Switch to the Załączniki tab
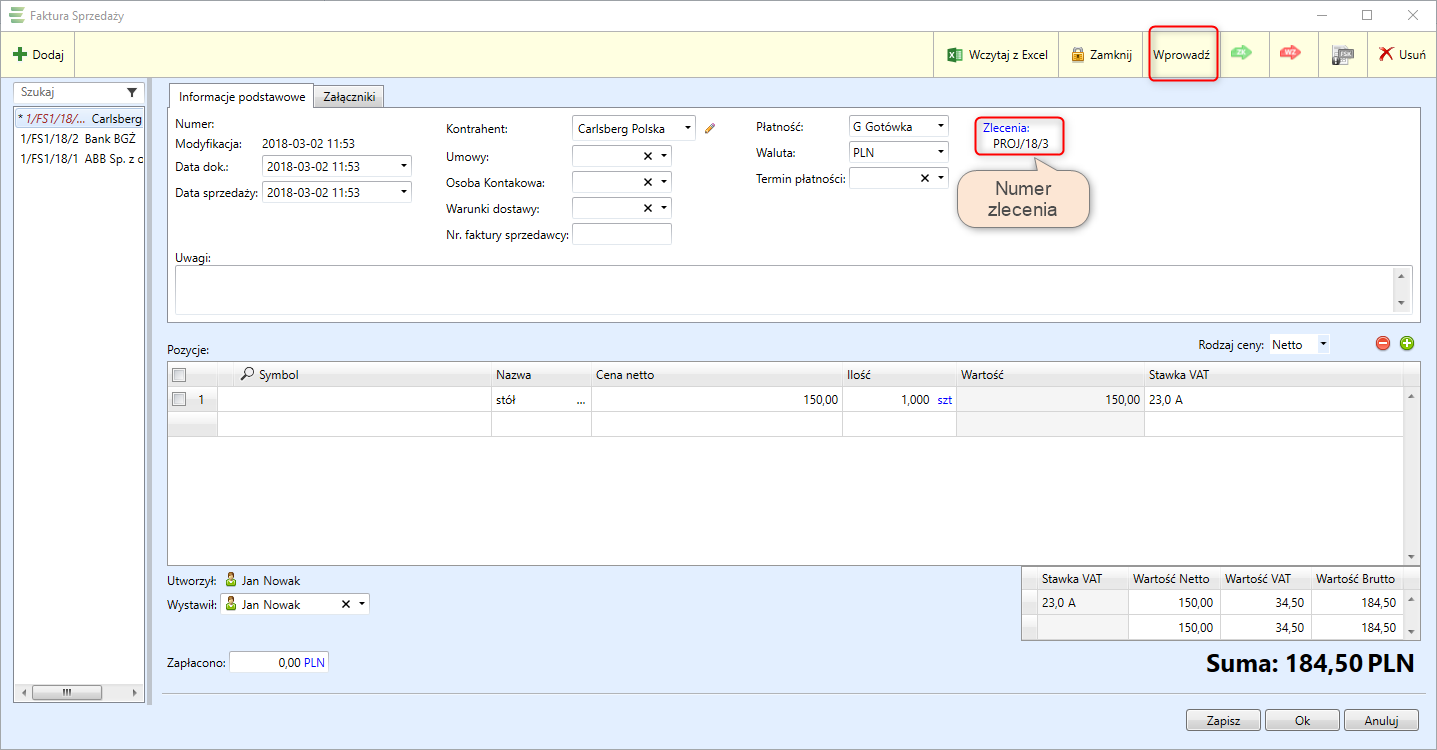Viewport: 1437px width, 750px height. tap(348, 96)
